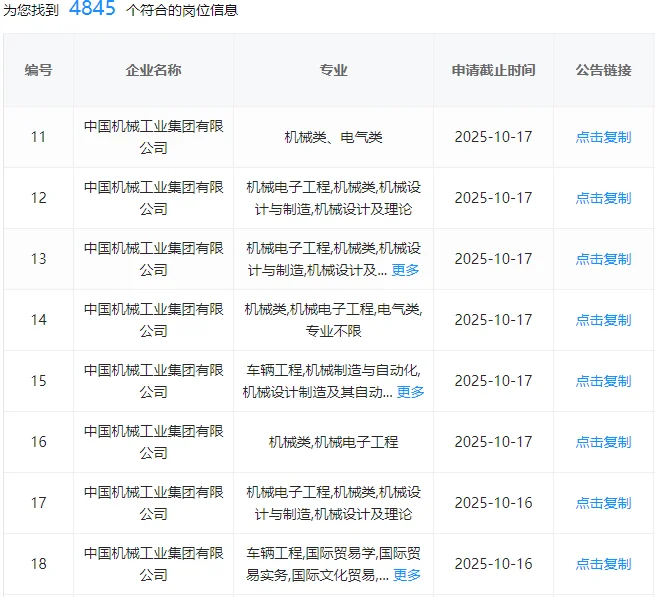Viewport: 655px width, 597px height.
Task: Click company name in row 15
Action: (154, 381)
